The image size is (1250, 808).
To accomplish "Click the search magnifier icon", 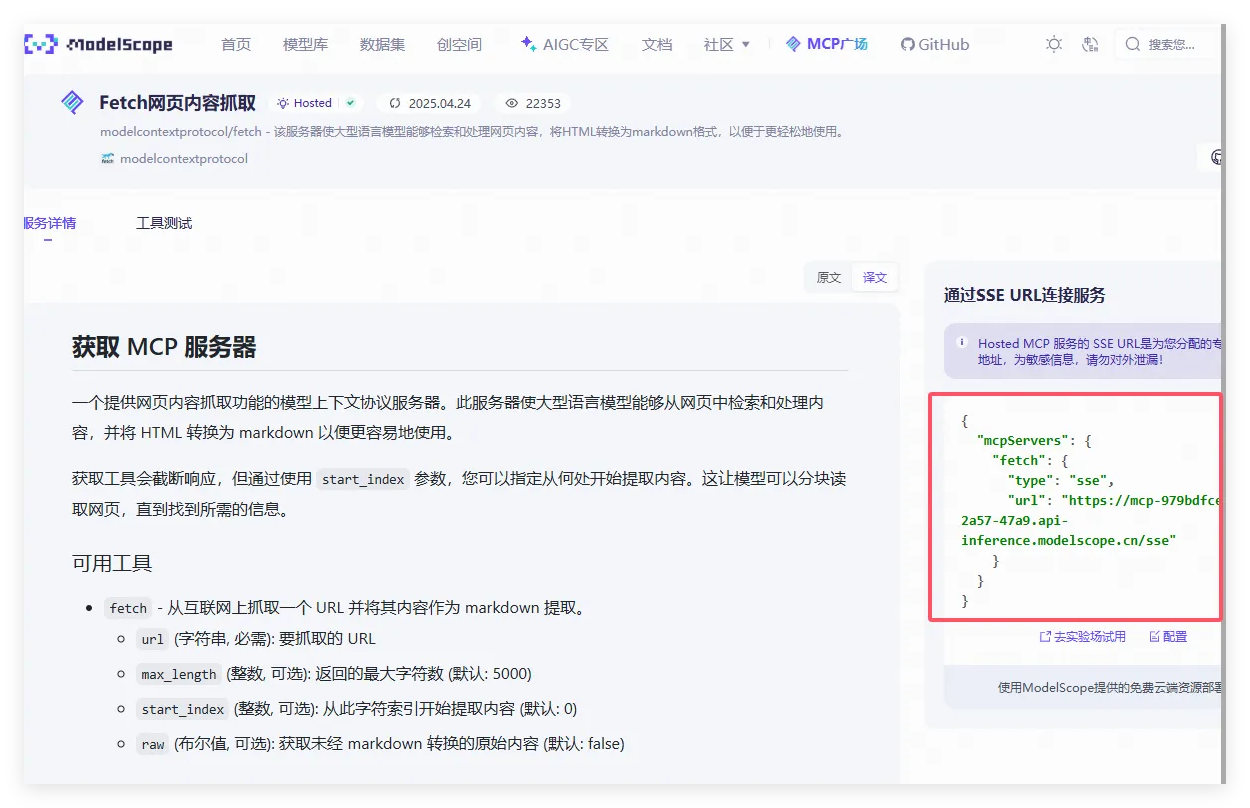I will [x=1133, y=44].
